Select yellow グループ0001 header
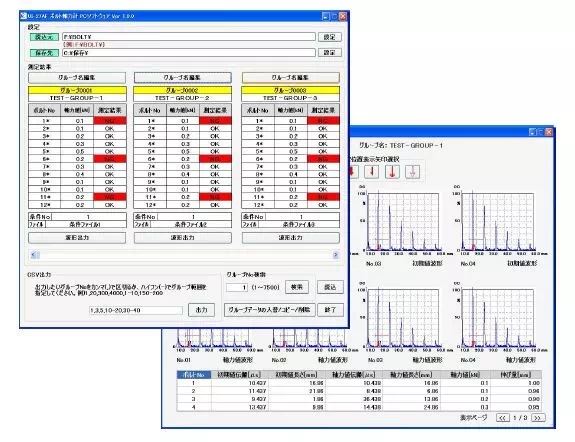The width and height of the screenshot is (575, 442). [77, 90]
